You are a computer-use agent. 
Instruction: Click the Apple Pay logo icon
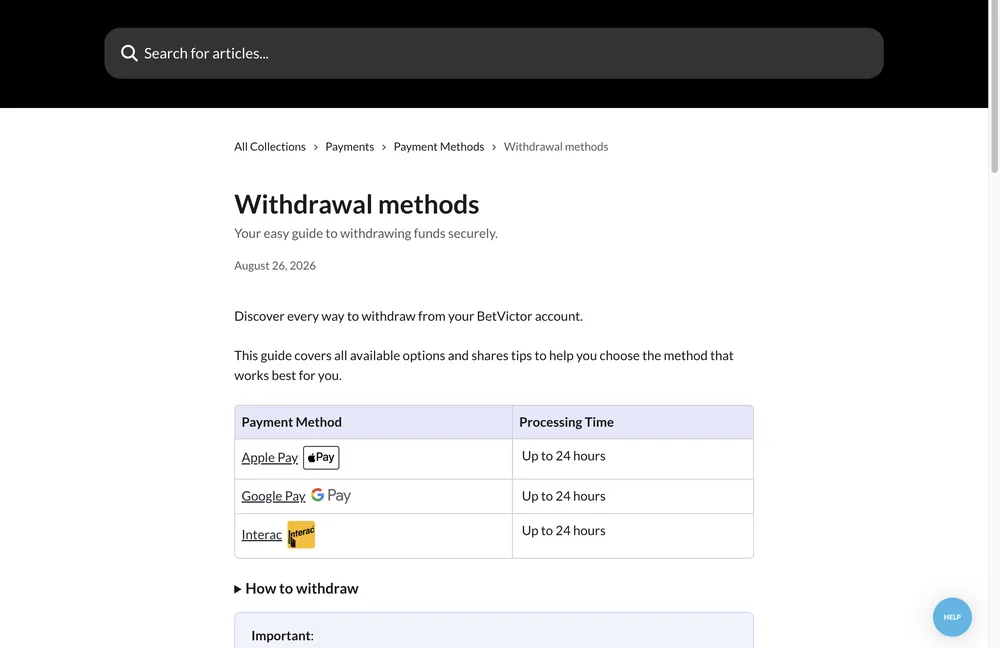click(x=321, y=457)
